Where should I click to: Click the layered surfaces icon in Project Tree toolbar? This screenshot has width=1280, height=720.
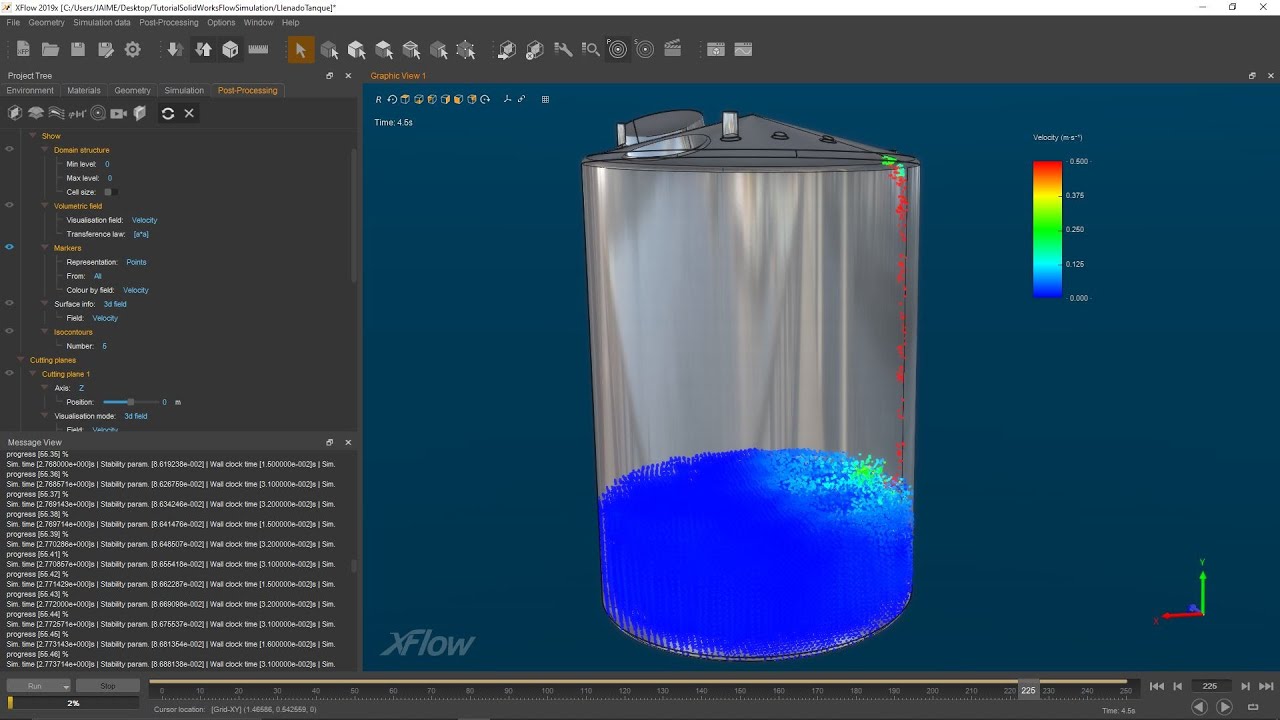pyautogui.click(x=36, y=113)
